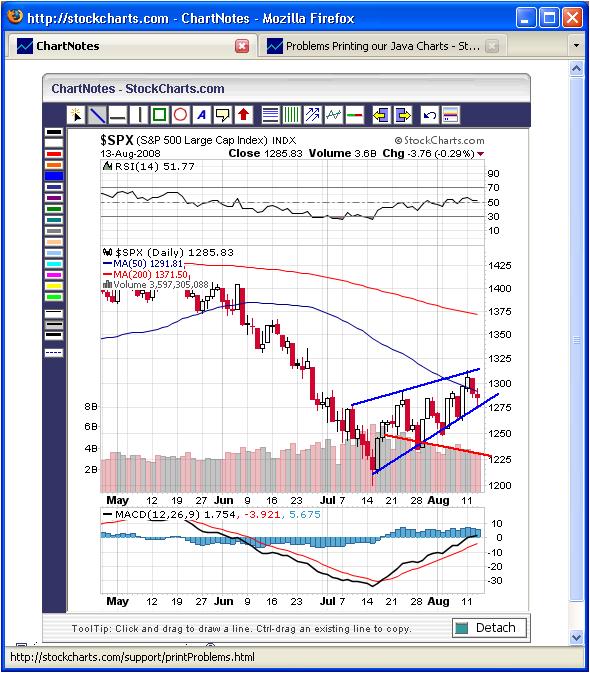Viewport: 590px width, 673px height.
Task: Pick the dark green color swatch
Action: pos(54,209)
